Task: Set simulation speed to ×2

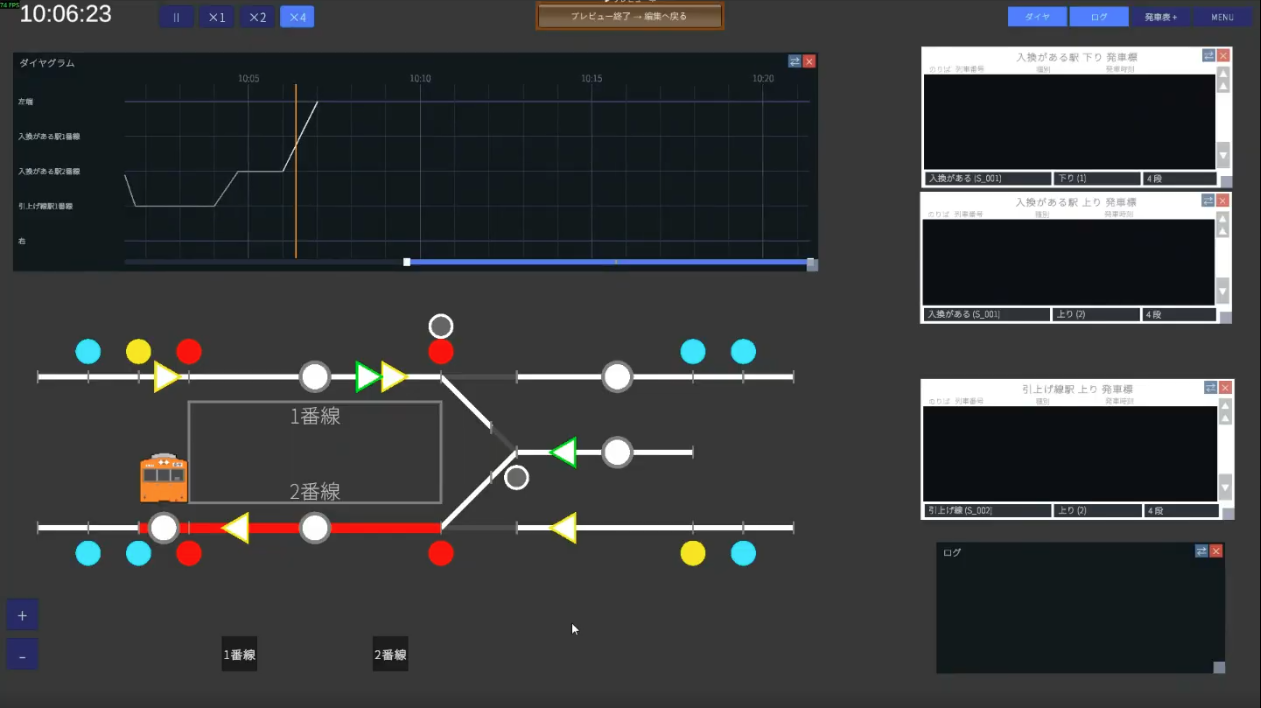Action: pyautogui.click(x=257, y=17)
